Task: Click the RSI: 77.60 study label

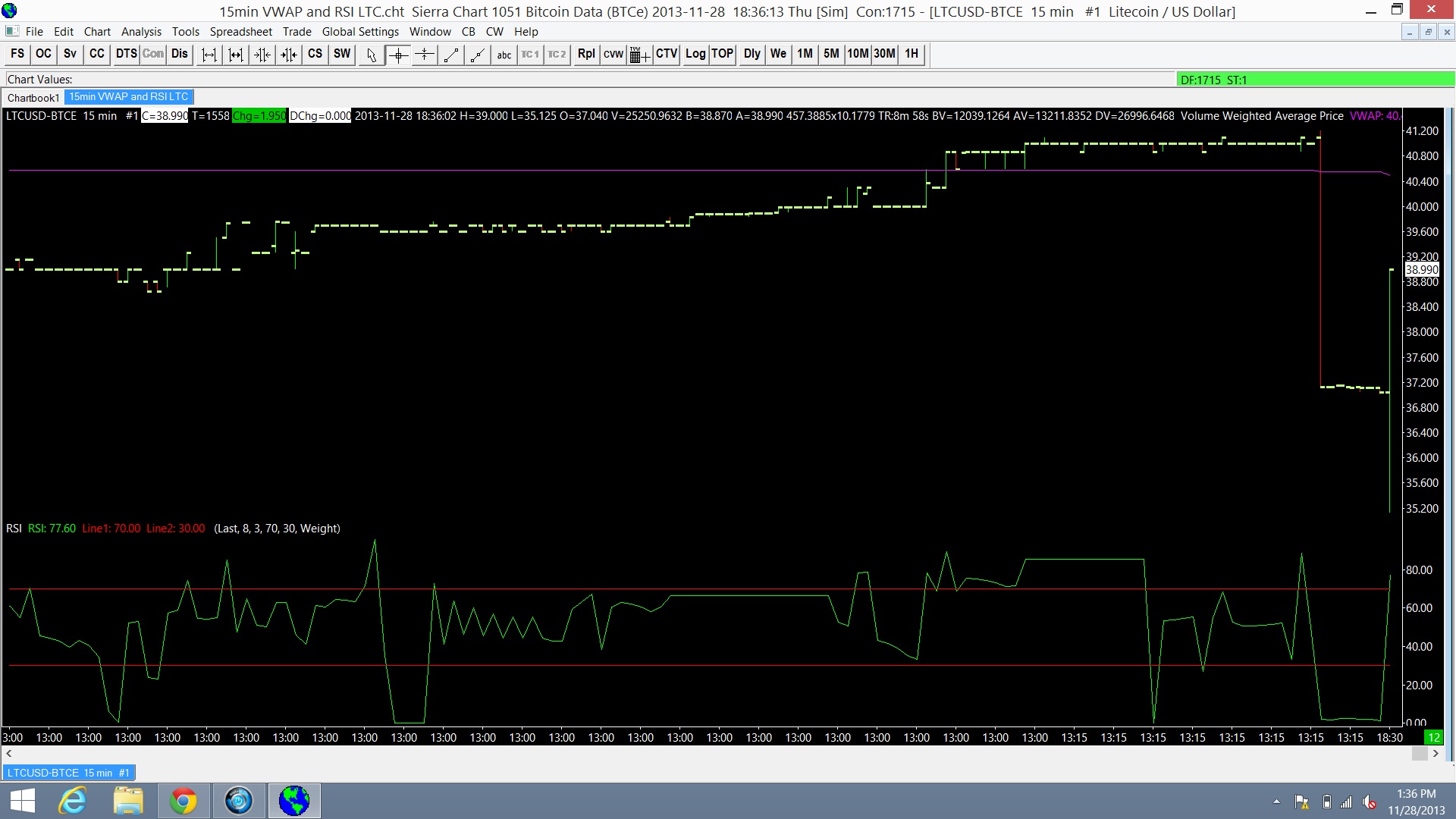Action: [x=52, y=529]
